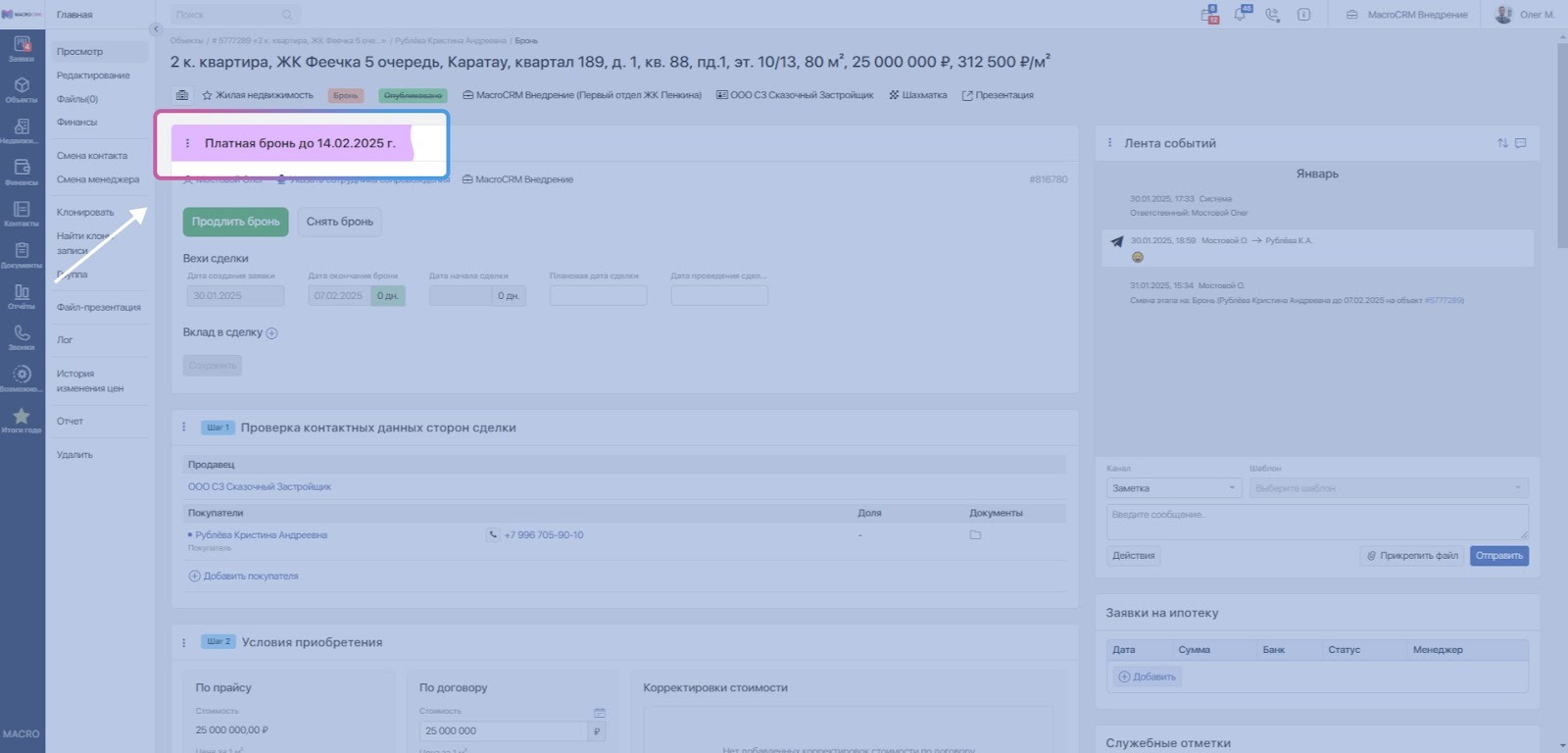1568x753 pixels.
Task: Open Объекты section in sidebar
Action: click(22, 89)
